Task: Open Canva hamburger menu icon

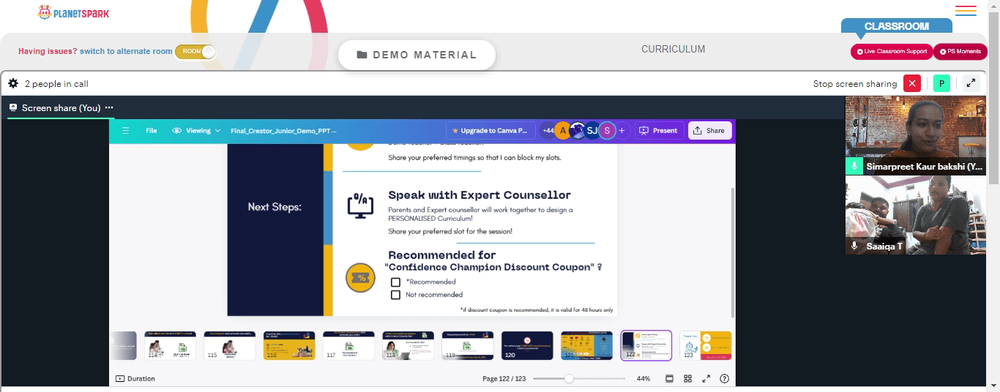Action: [126, 131]
